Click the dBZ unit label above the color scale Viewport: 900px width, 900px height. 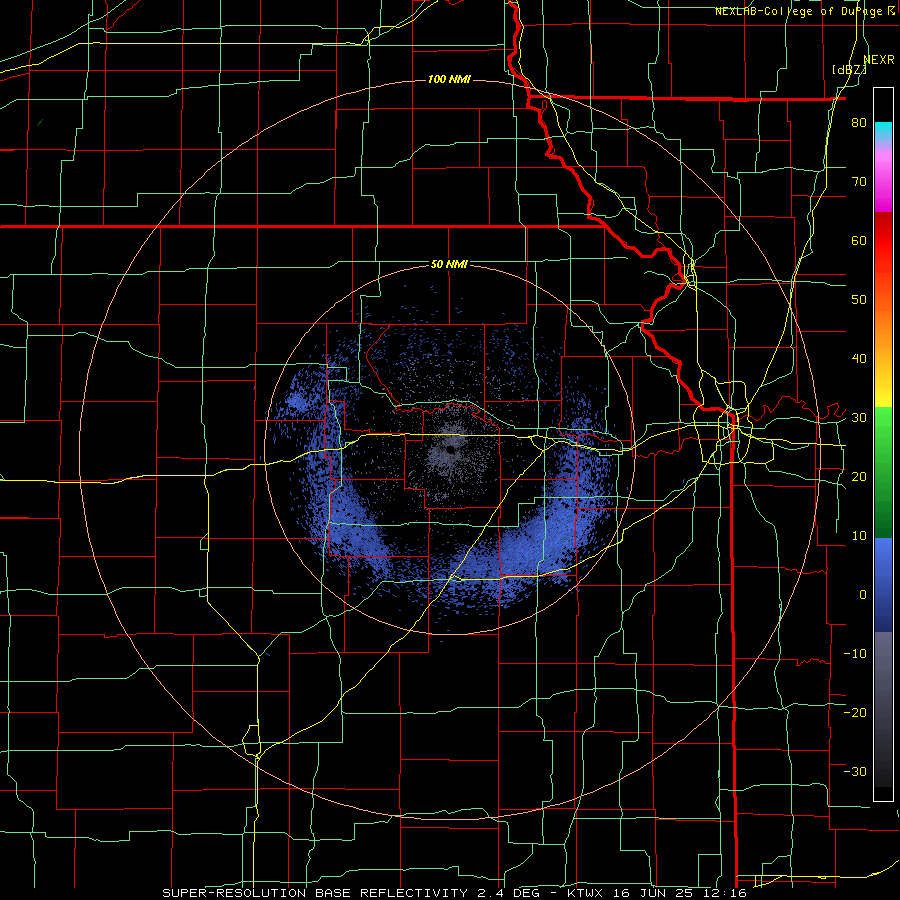849,70
